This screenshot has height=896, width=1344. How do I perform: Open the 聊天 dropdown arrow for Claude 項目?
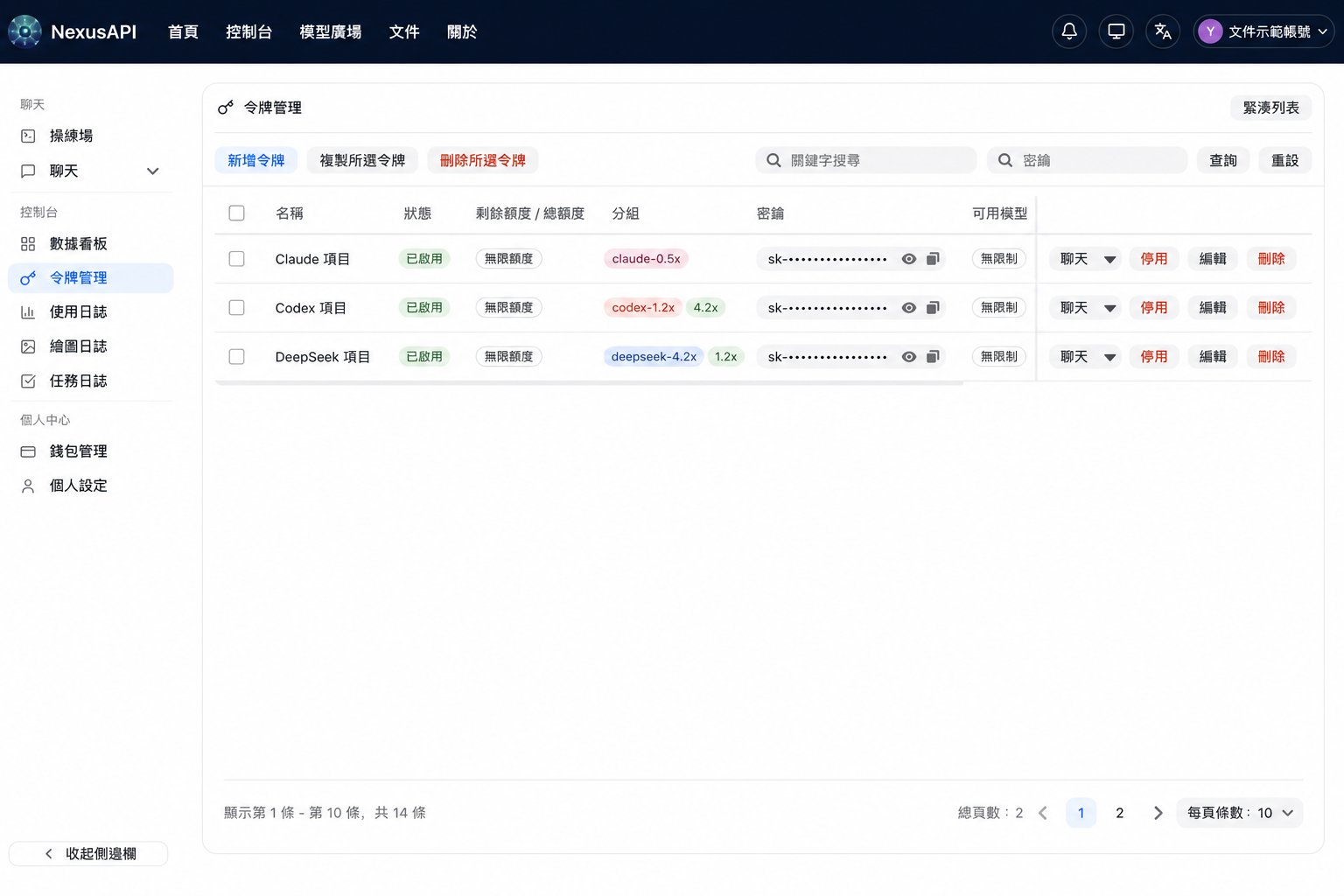pyautogui.click(x=1109, y=259)
